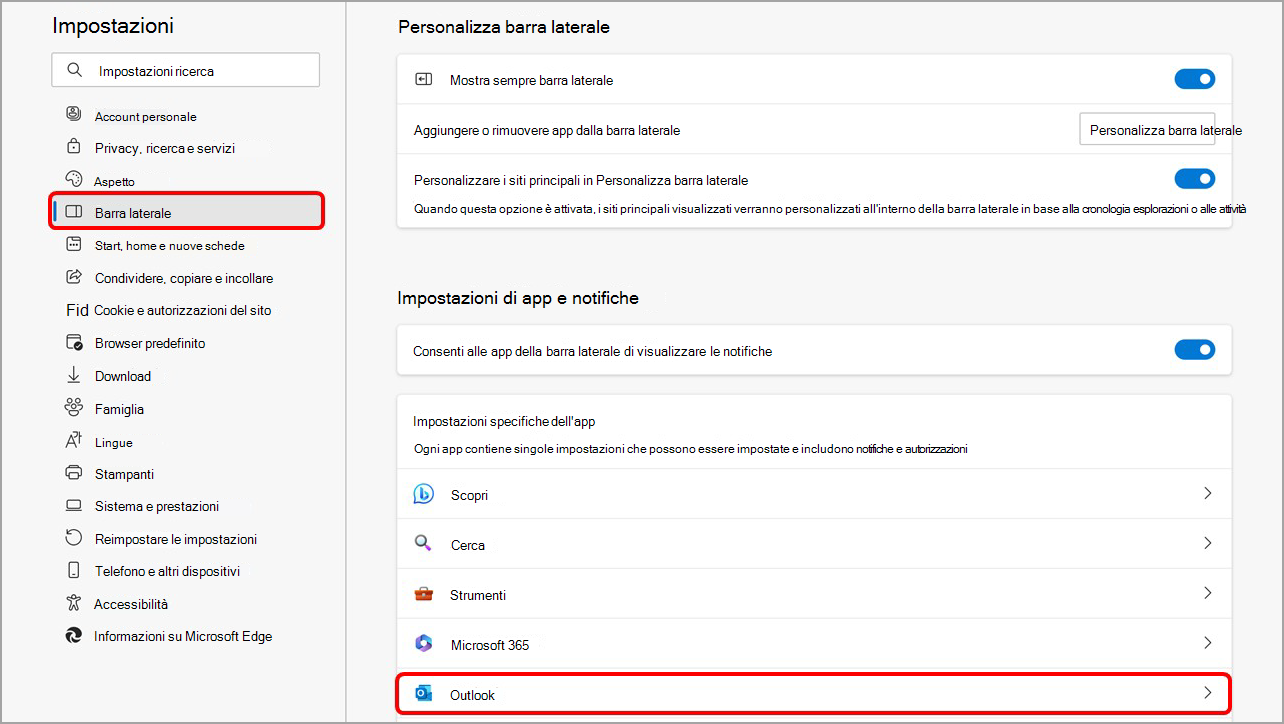The image size is (1284, 724).
Task: Click Cerca row label
Action: click(x=468, y=545)
